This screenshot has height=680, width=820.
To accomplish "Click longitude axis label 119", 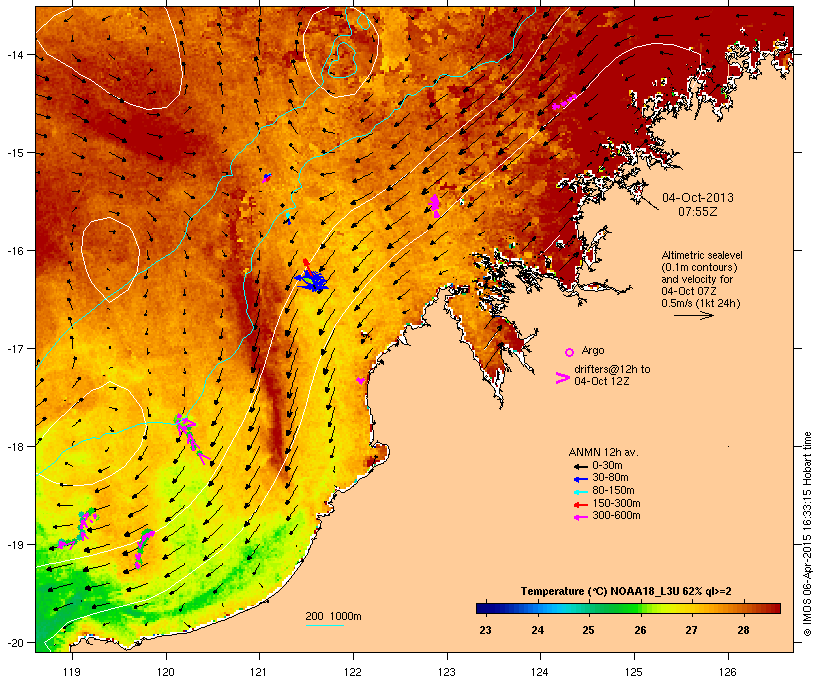I will pyautogui.click(x=72, y=672).
